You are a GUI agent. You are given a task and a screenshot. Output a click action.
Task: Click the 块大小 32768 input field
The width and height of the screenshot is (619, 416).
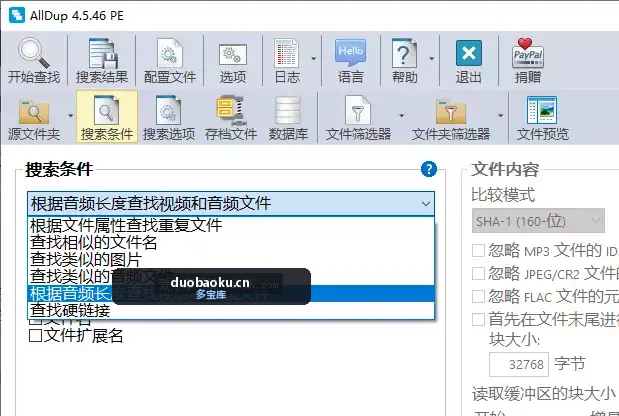click(519, 364)
